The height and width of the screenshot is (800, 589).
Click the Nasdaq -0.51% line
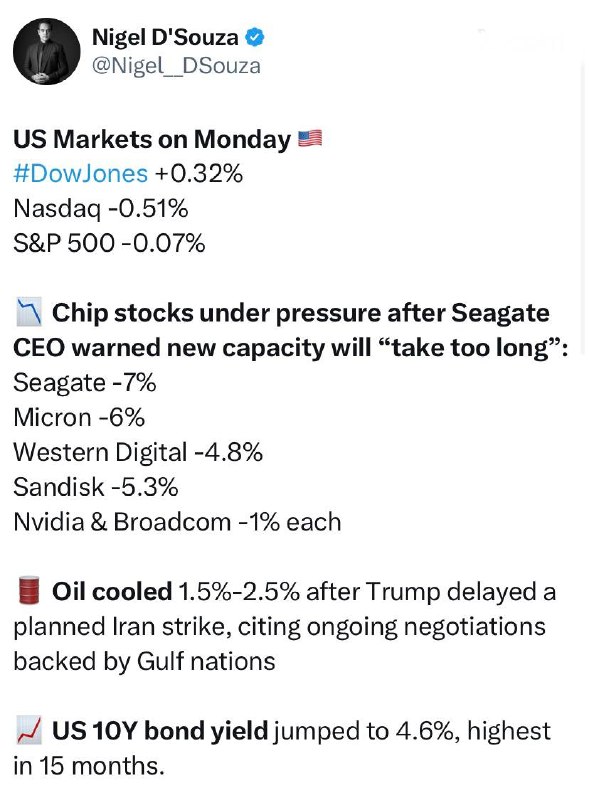pyautogui.click(x=101, y=209)
